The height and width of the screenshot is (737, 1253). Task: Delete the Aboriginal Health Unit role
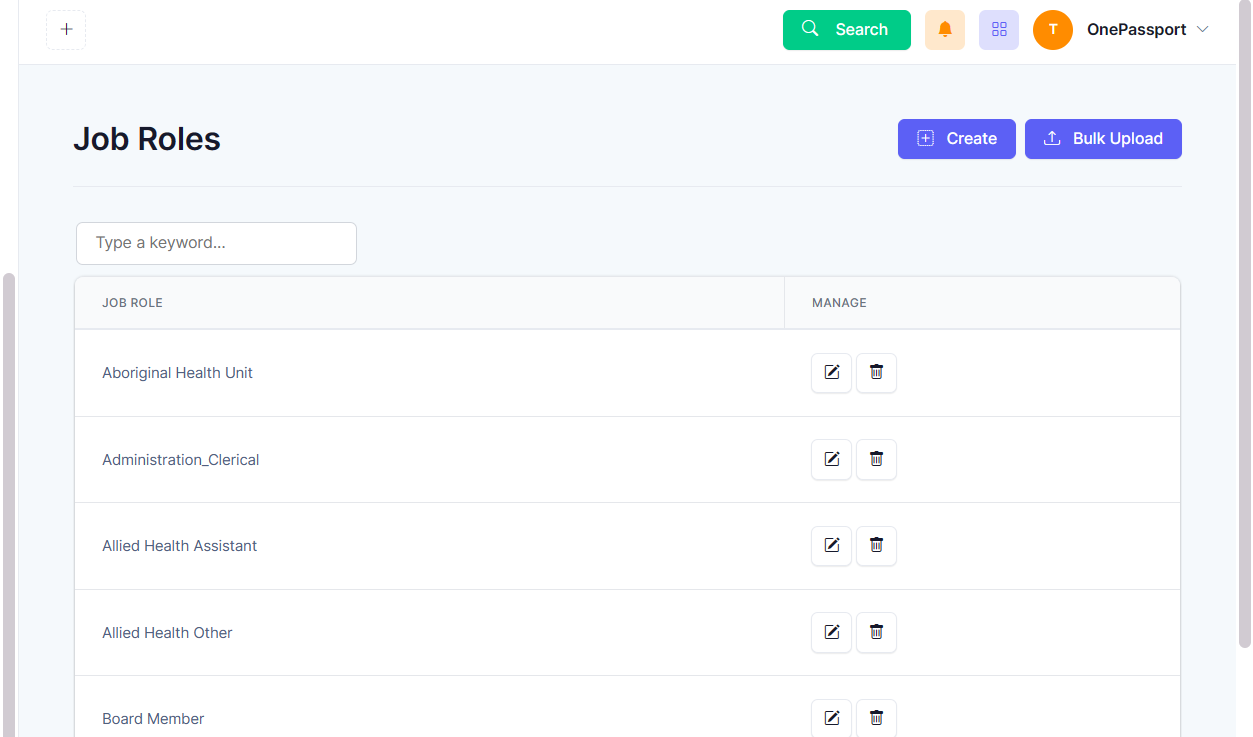point(876,373)
